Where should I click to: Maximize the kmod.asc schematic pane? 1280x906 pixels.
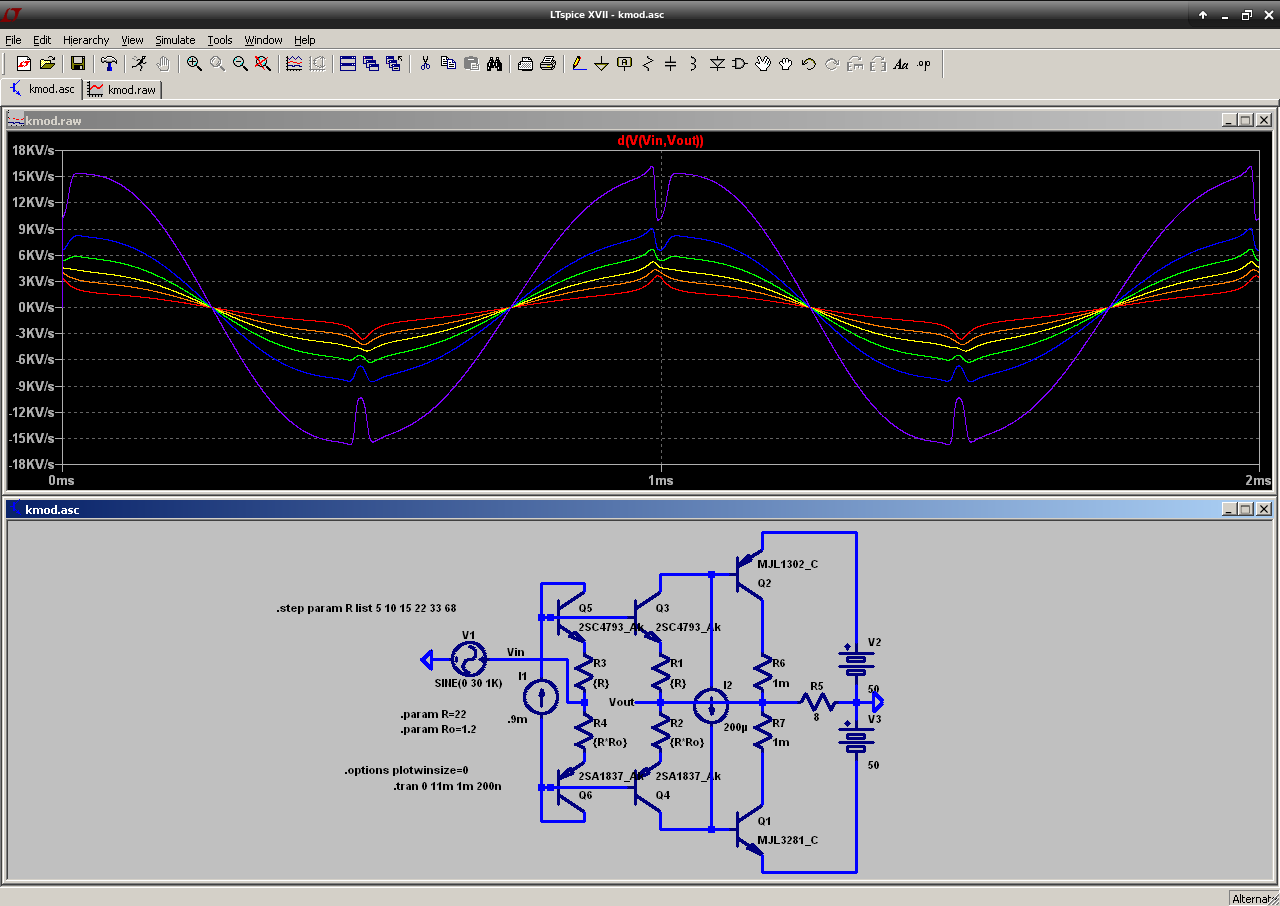(x=1246, y=509)
